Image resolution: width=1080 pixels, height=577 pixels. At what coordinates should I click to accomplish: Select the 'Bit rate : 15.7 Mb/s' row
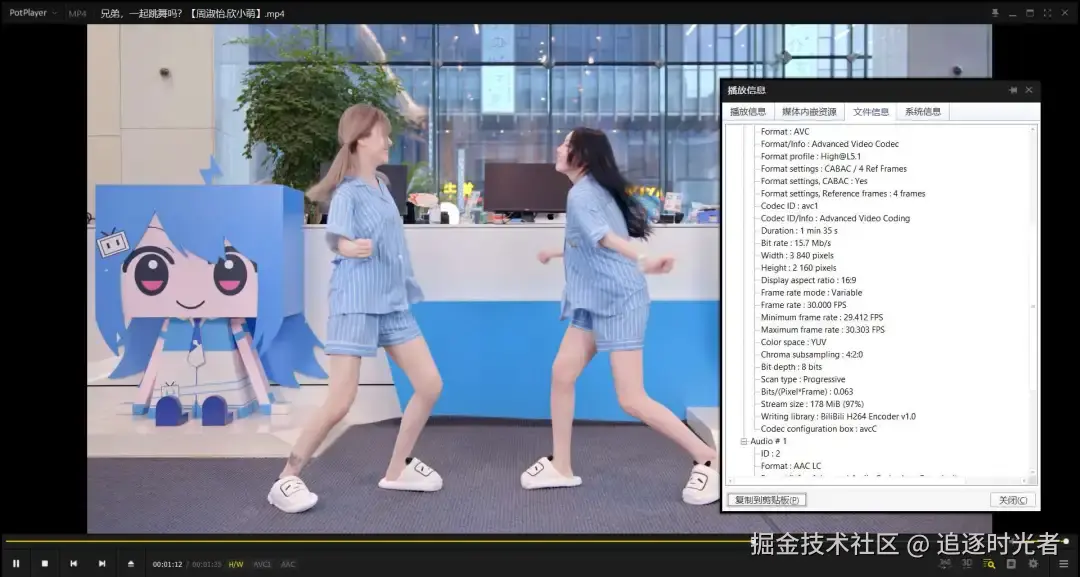coord(796,243)
